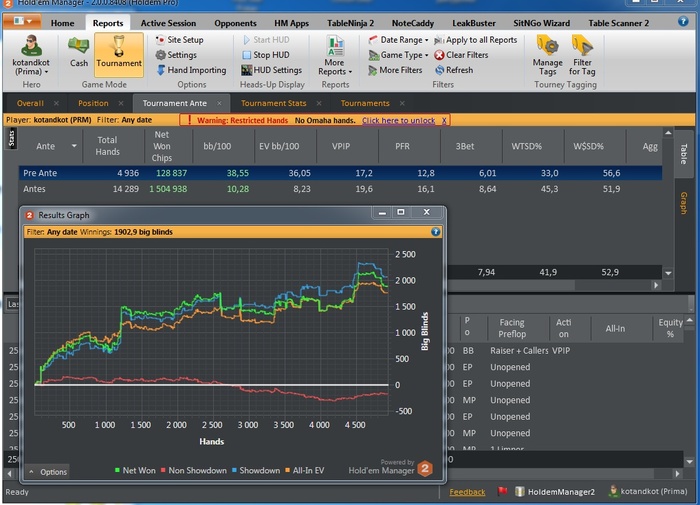Select the Tournament game mode
The height and width of the screenshot is (505, 700).
click(x=119, y=54)
